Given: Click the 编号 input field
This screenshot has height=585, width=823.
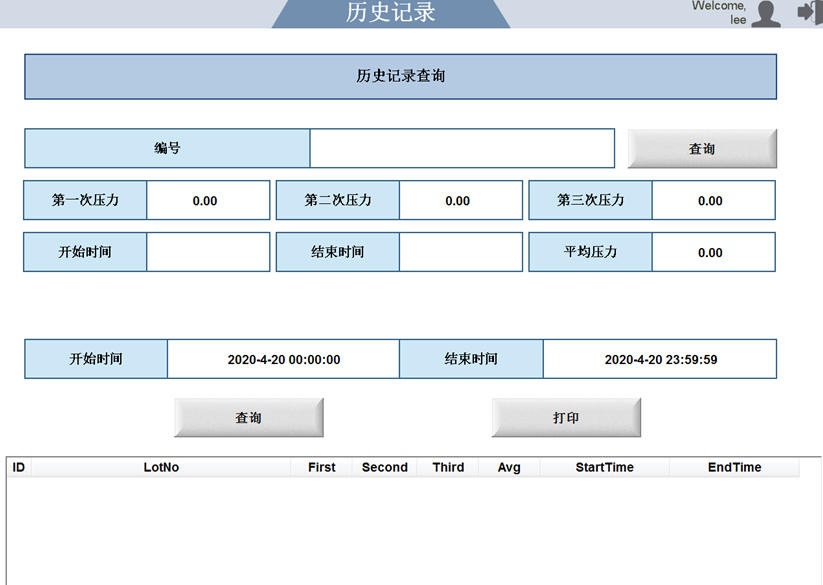Looking at the screenshot, I should point(462,148).
